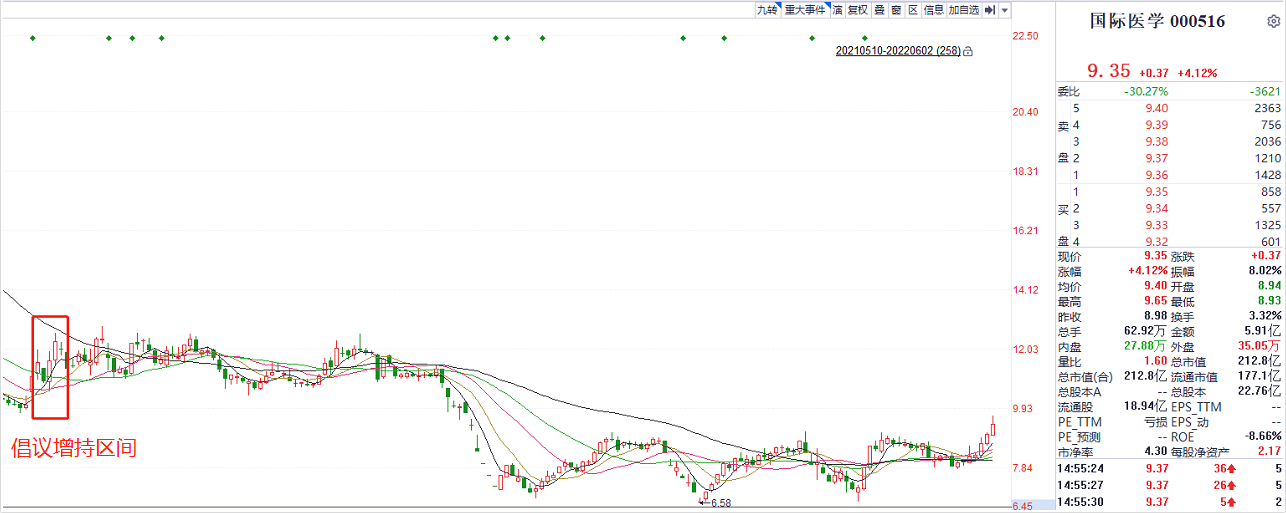Click the 国际医学 000516 stock title
The height and width of the screenshot is (513, 1286).
click(1156, 21)
